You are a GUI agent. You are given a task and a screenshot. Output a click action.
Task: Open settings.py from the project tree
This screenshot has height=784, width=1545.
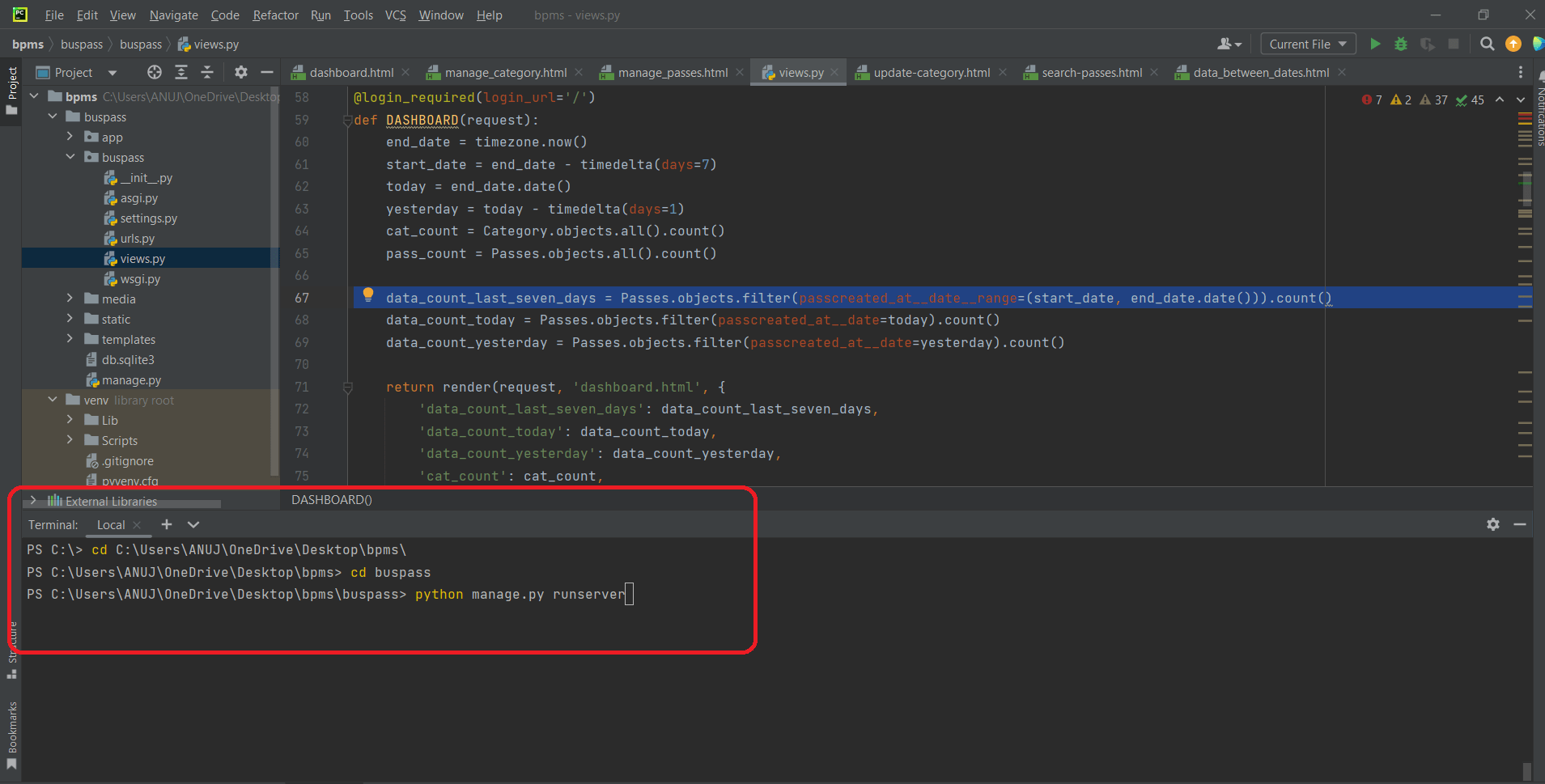pos(148,218)
